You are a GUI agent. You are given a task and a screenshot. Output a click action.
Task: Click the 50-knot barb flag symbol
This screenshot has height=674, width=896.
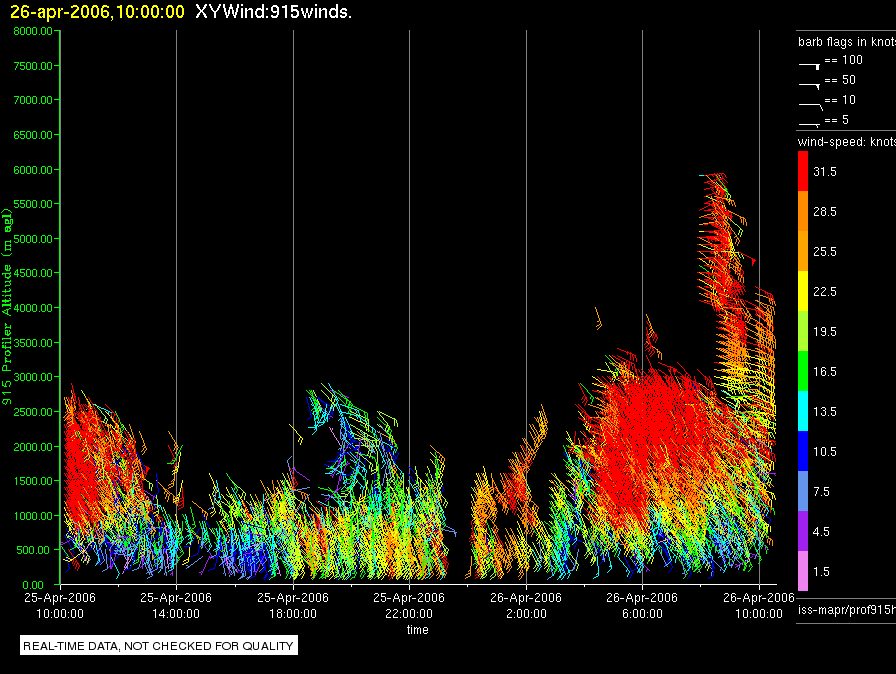(809, 86)
